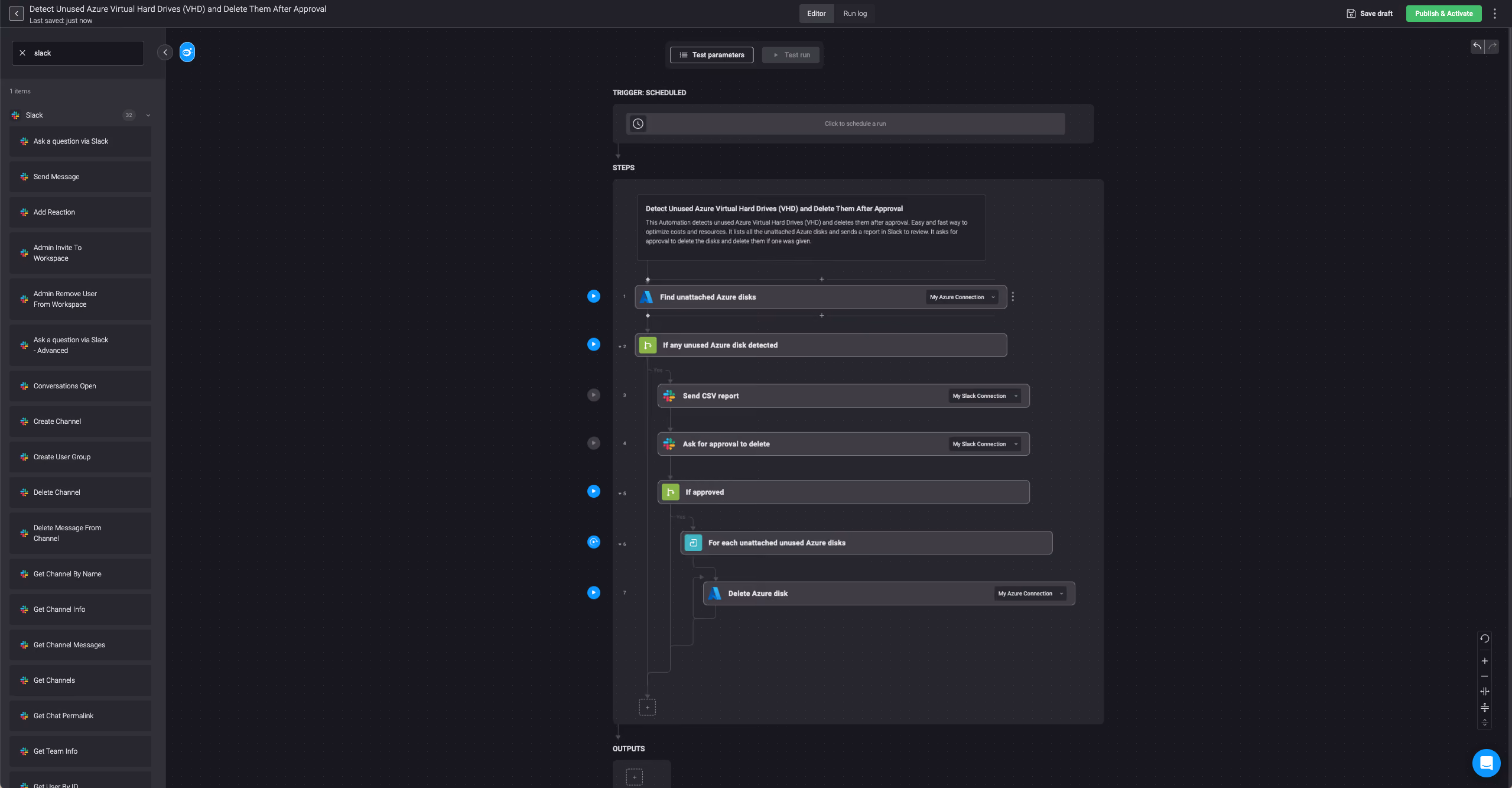Select the Create User Group action
Screen dimensions: 1512x788
coord(80,457)
